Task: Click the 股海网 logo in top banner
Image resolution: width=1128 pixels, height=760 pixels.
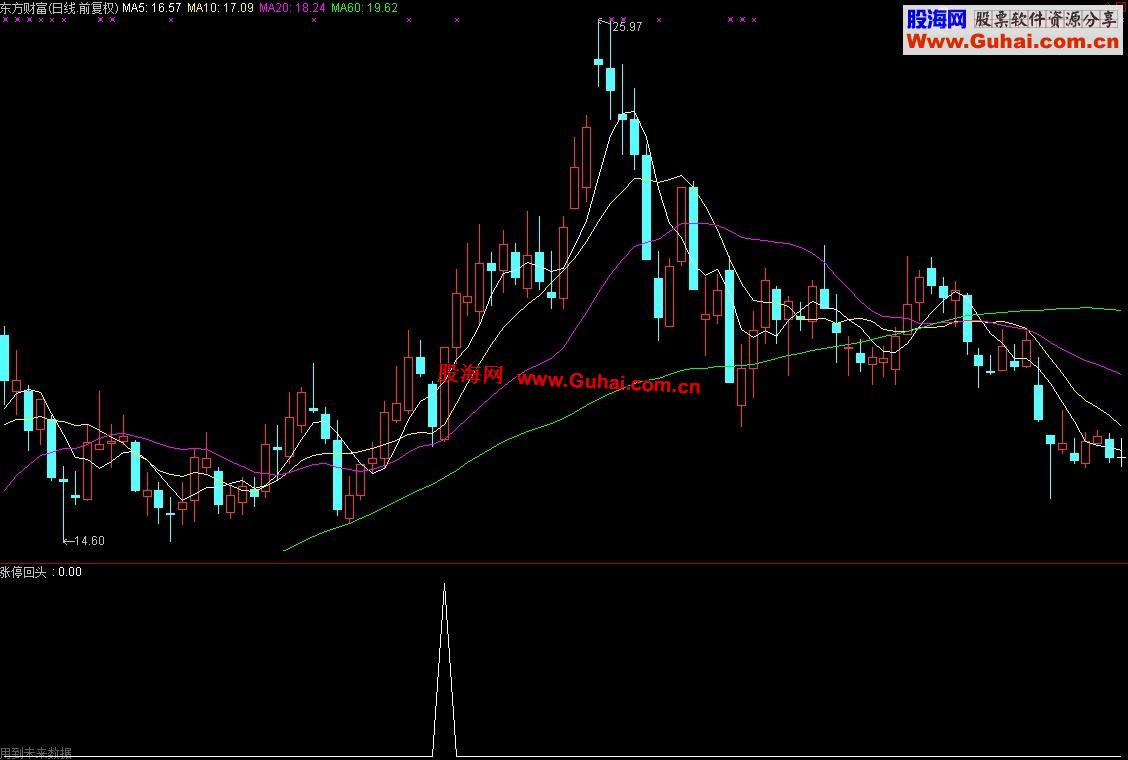Action: [936, 19]
